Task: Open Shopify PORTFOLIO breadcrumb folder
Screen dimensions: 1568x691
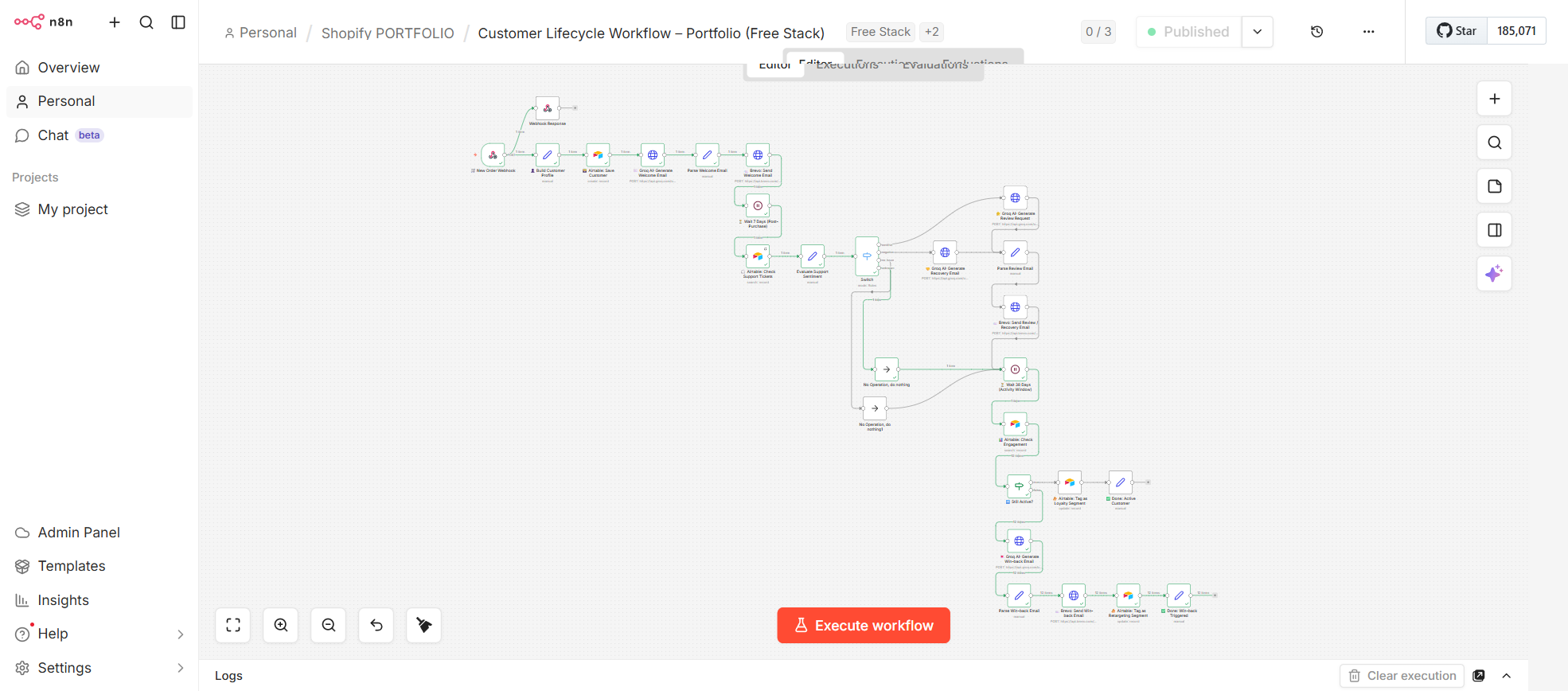Action: 388,33
